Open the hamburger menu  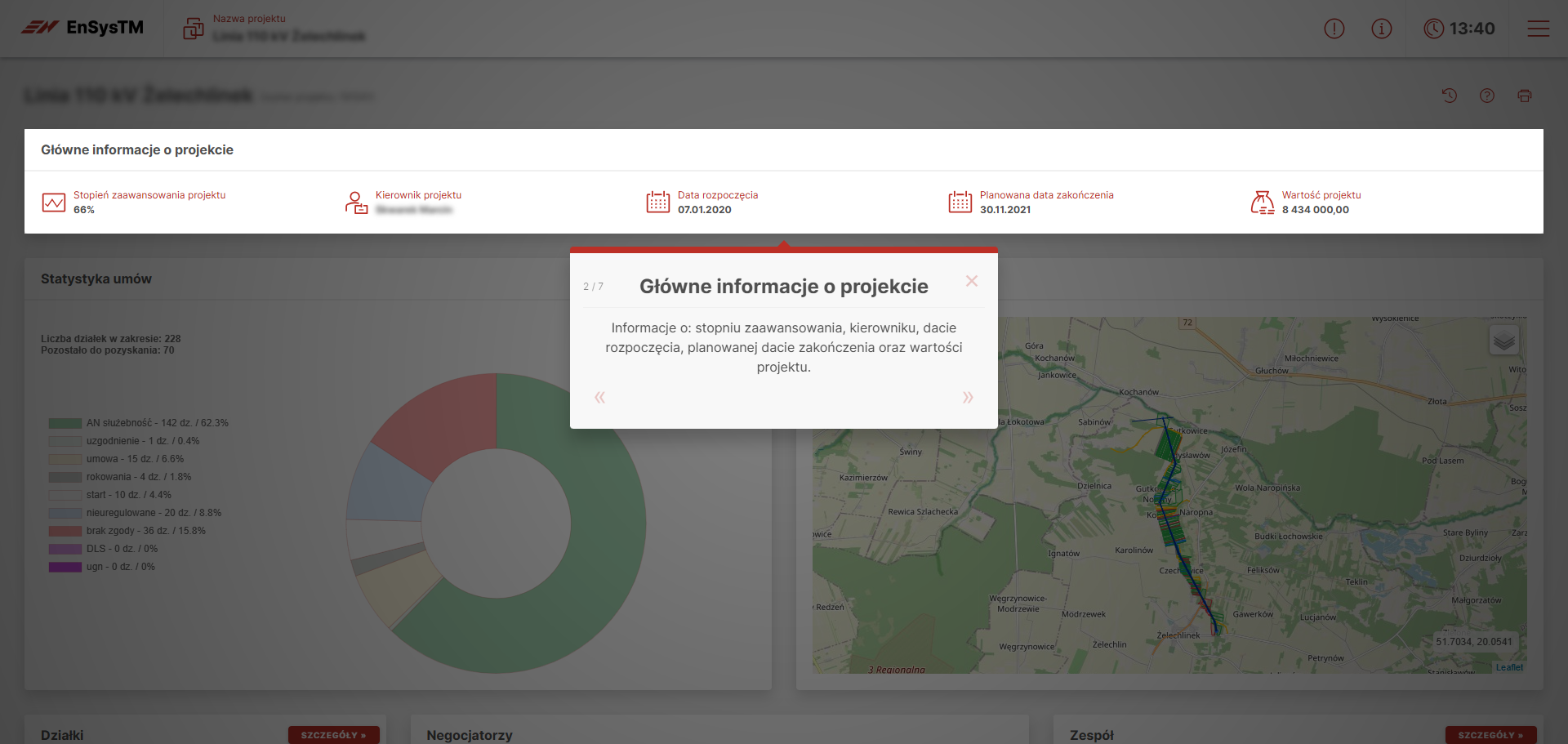(1538, 29)
